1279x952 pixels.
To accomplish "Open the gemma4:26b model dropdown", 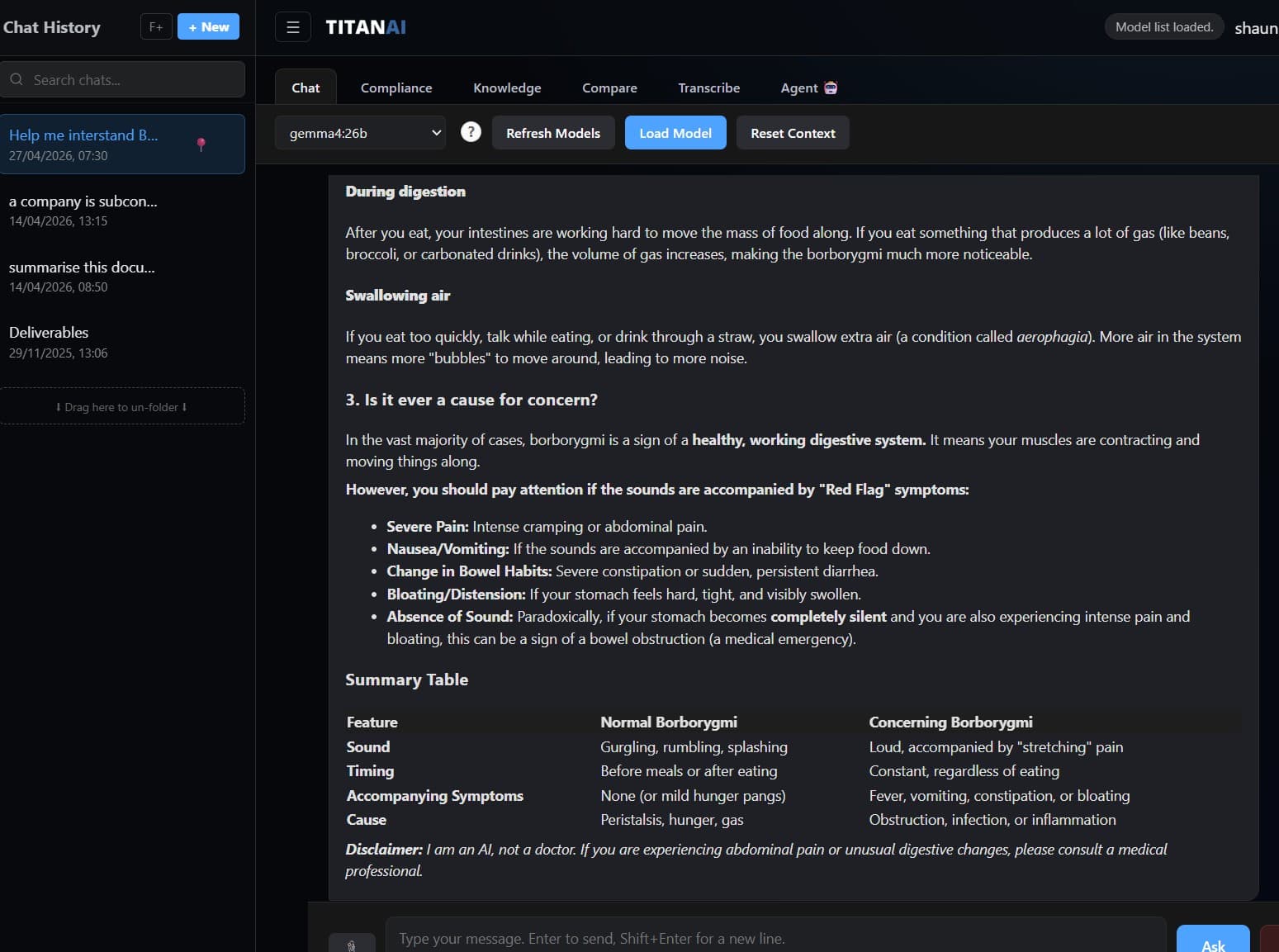I will (360, 132).
